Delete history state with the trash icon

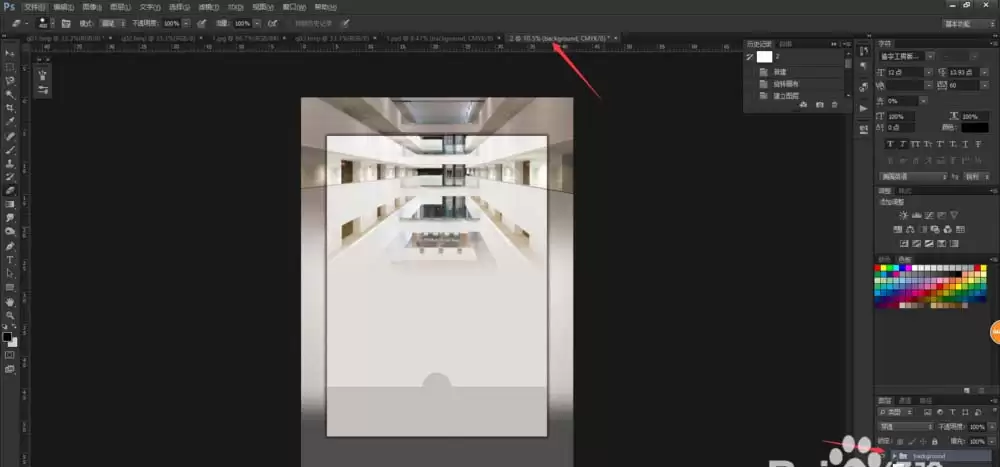(x=834, y=104)
